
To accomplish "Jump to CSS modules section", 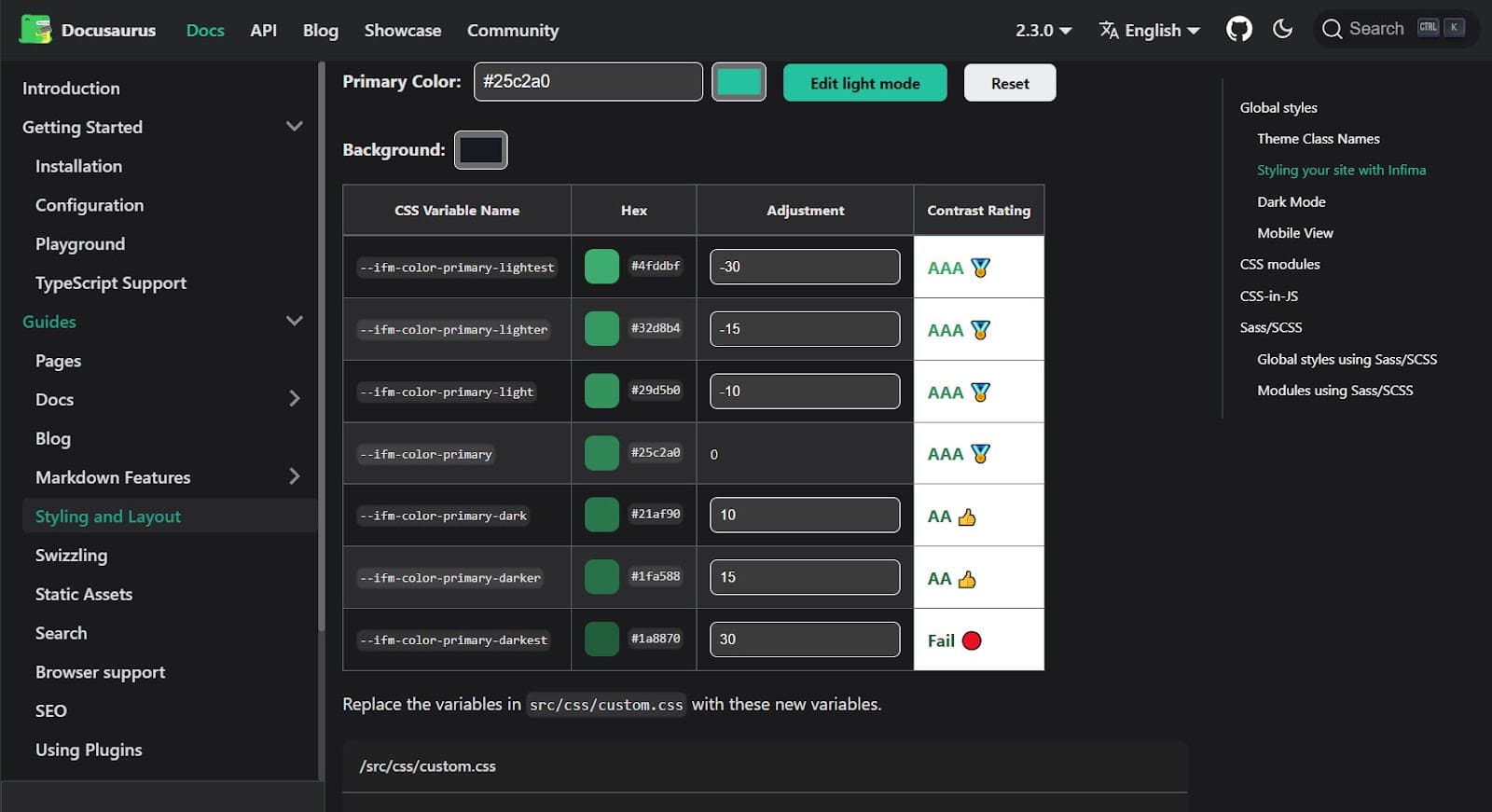I will tap(1279, 264).
